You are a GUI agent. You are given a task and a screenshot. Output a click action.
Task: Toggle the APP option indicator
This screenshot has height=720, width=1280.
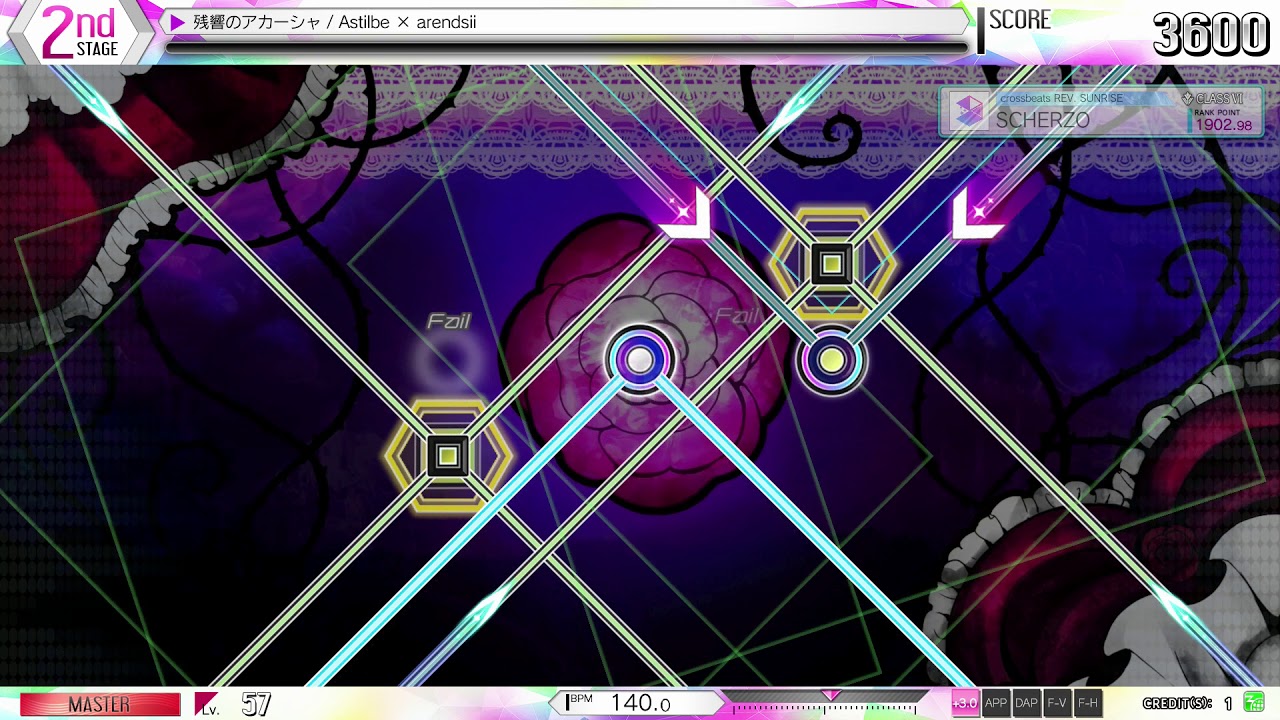pos(996,703)
